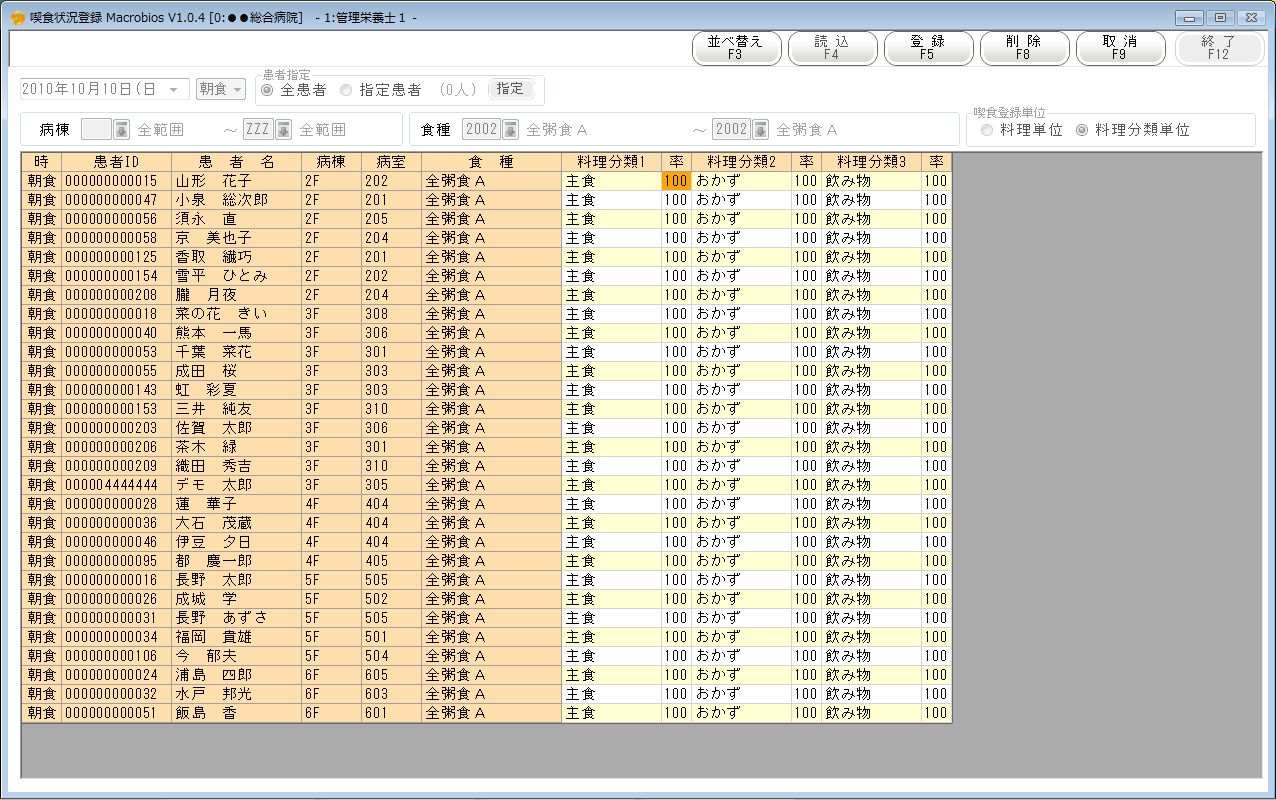Click the 患者ID column header
Screen dimensions: 1276x800
coord(116,162)
